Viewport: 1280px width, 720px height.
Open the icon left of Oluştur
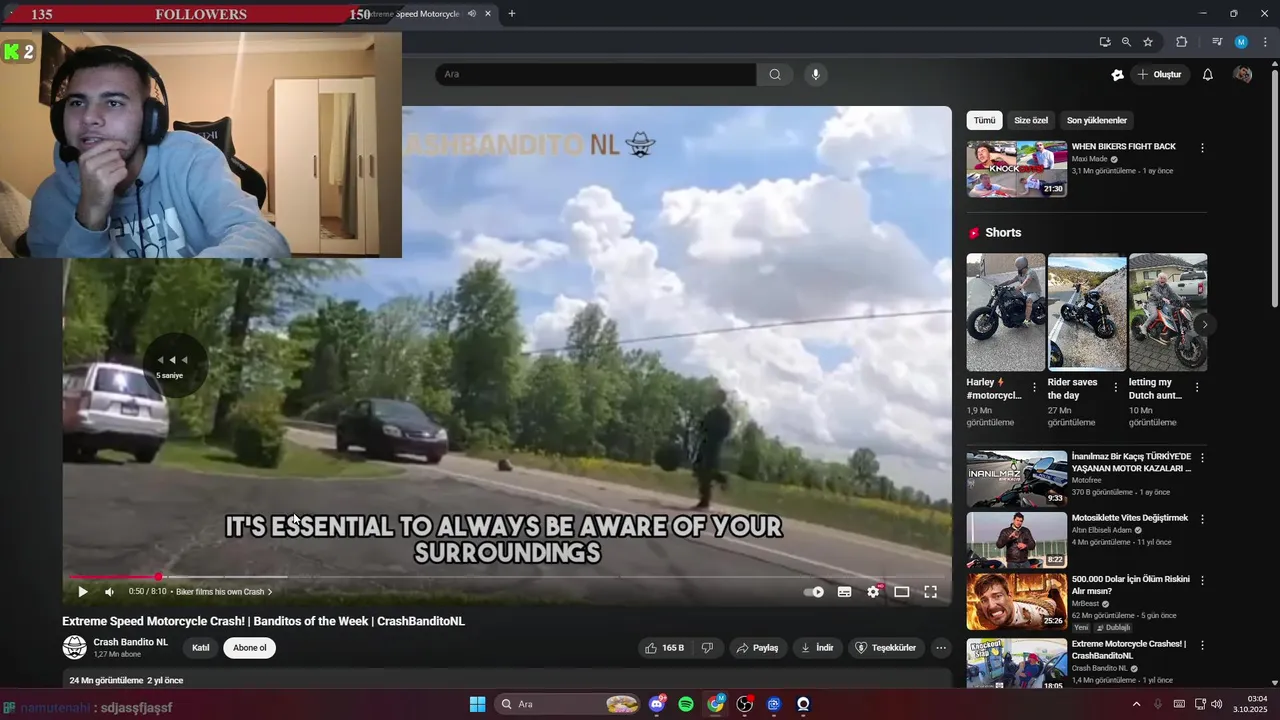(1118, 74)
